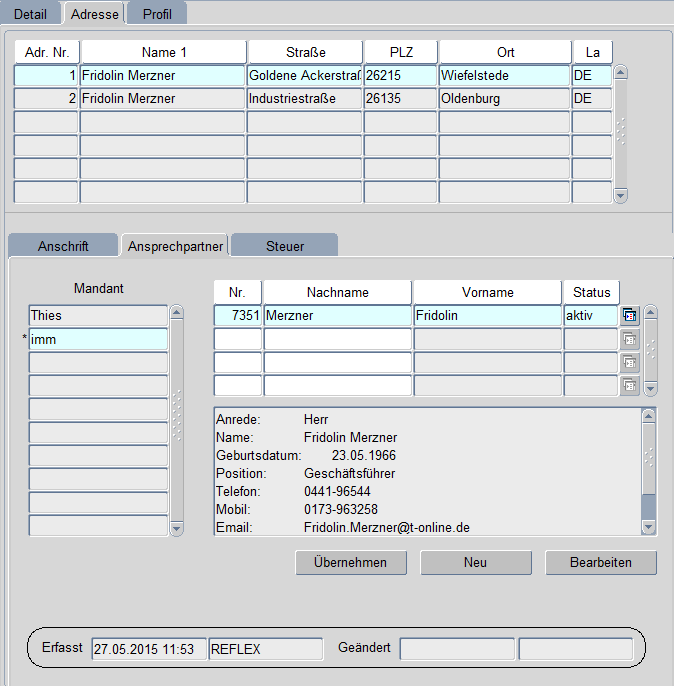Click the Erfasst date field
The image size is (674, 686).
148,649
